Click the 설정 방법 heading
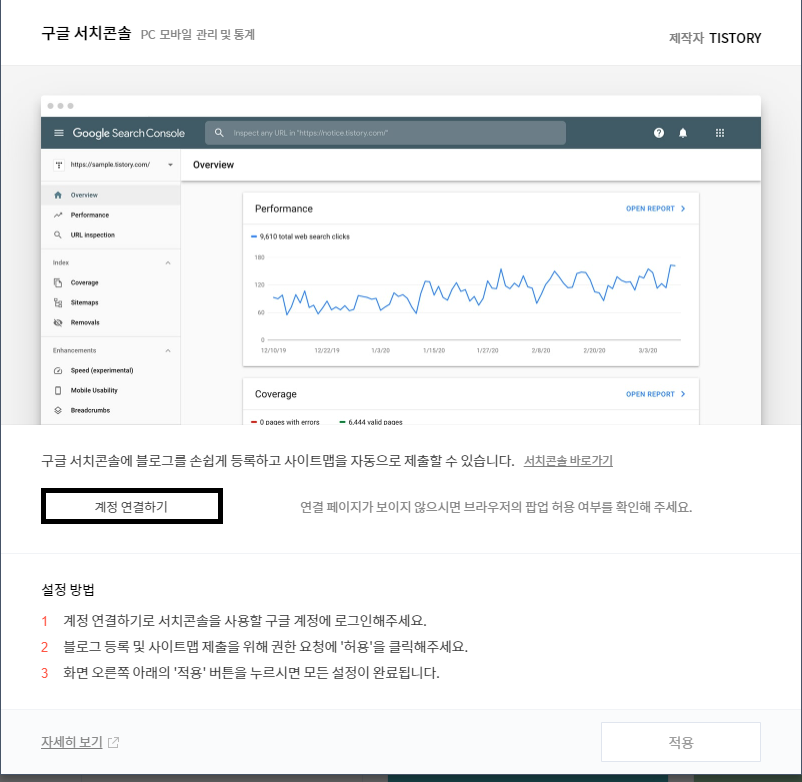Screen dimensions: 802x782 (x=68, y=590)
